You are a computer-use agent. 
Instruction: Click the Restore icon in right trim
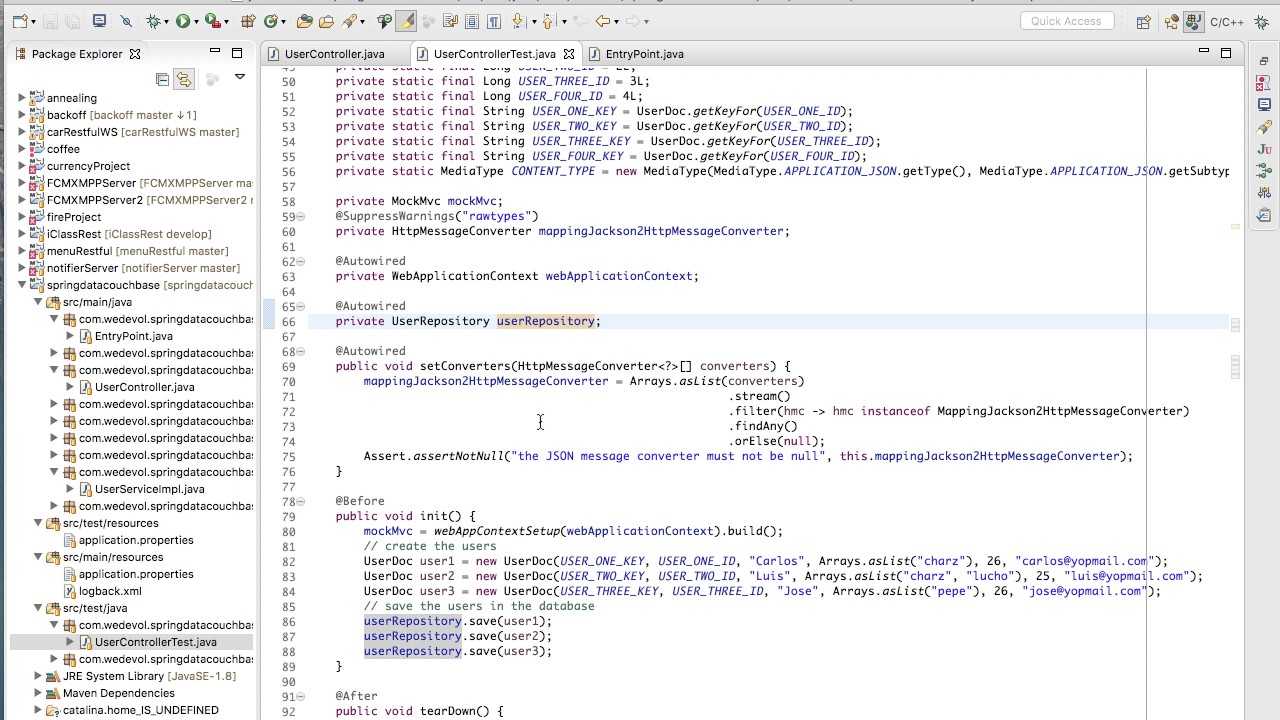click(x=1264, y=61)
